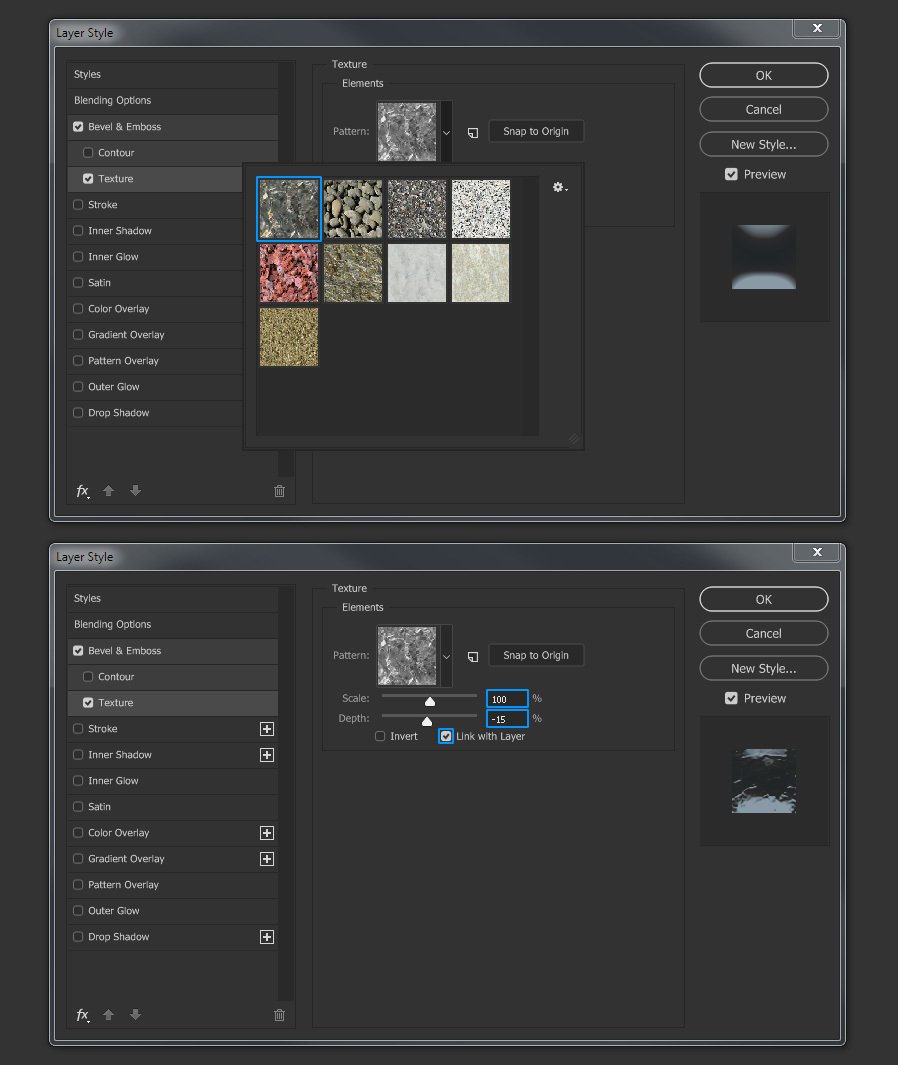Viewport: 898px width, 1065px height.
Task: Toggle Contour checkbox in top dialog
Action: coord(88,152)
